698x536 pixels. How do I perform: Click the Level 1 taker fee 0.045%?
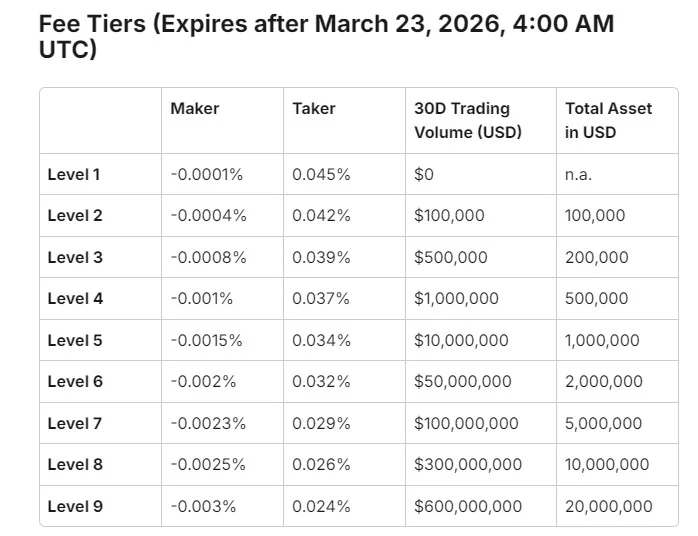coord(321,174)
